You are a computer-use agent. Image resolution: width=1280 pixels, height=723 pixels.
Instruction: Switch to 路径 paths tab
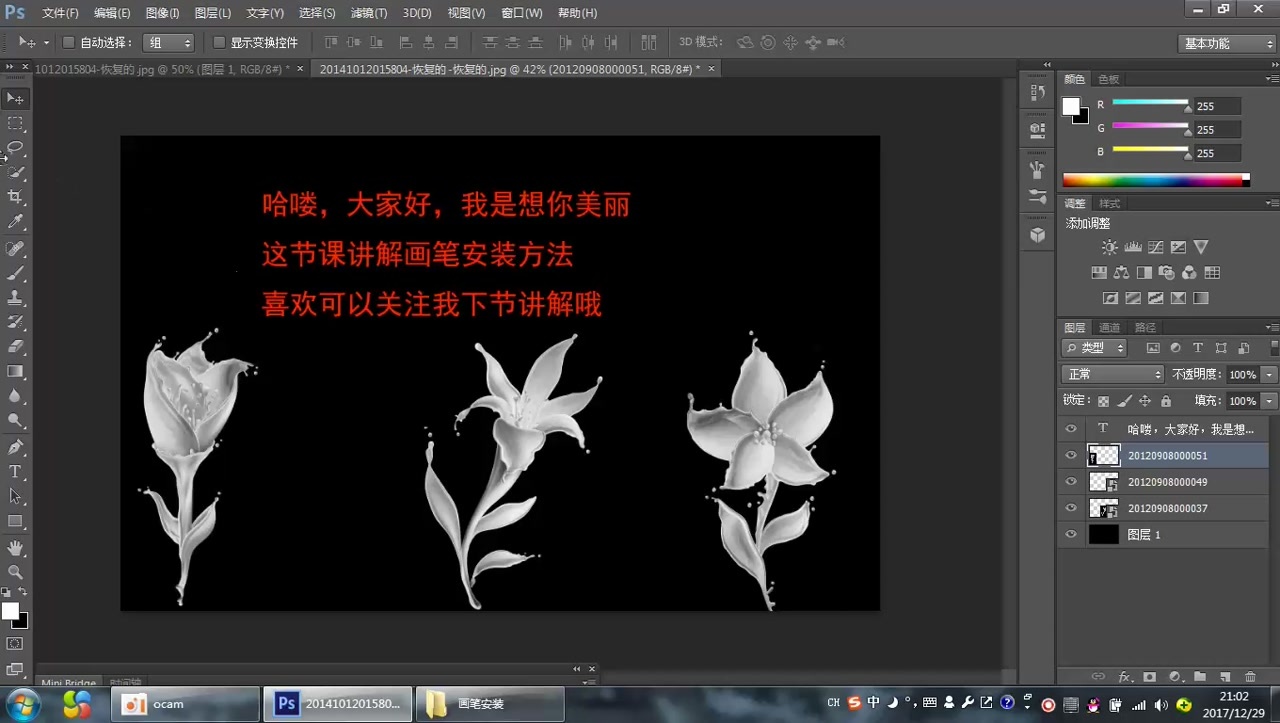(x=1145, y=327)
